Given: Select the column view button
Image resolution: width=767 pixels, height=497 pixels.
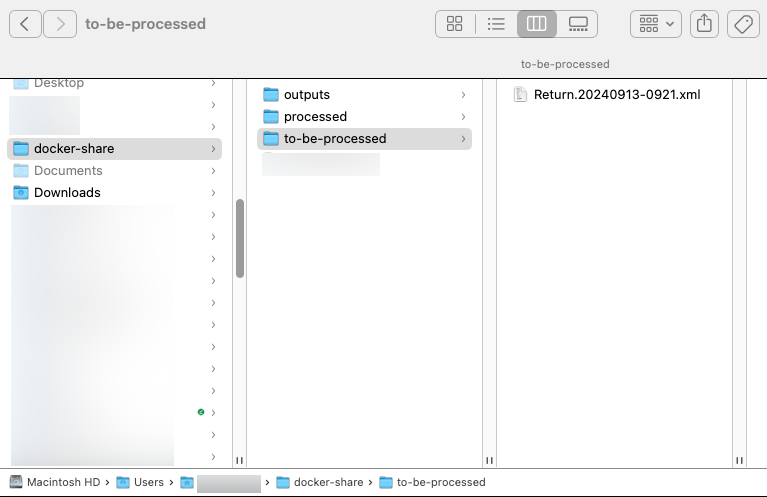Looking at the screenshot, I should 537,24.
